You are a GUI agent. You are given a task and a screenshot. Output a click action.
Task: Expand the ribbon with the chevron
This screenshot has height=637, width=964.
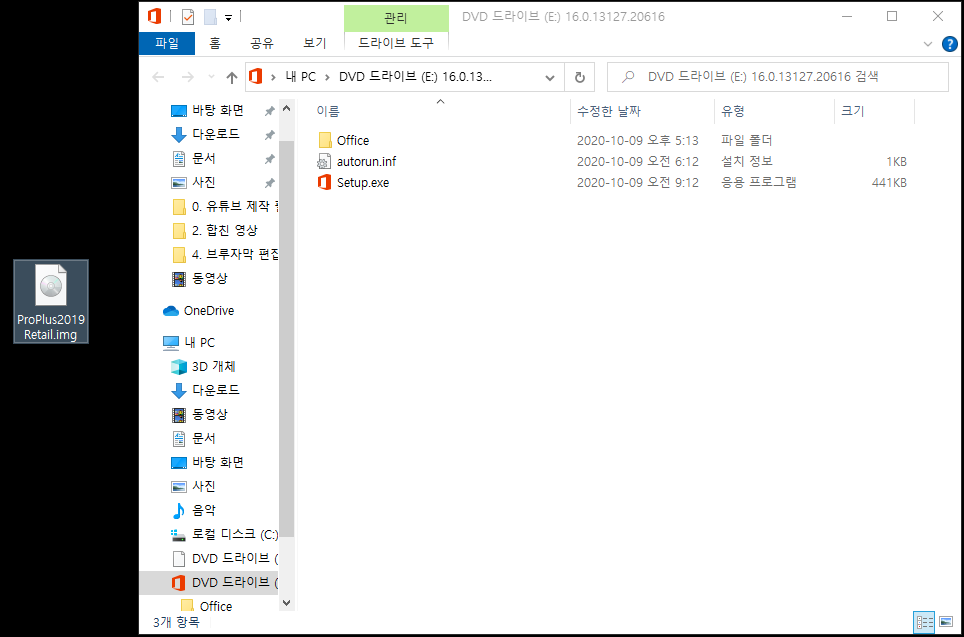tap(928, 44)
